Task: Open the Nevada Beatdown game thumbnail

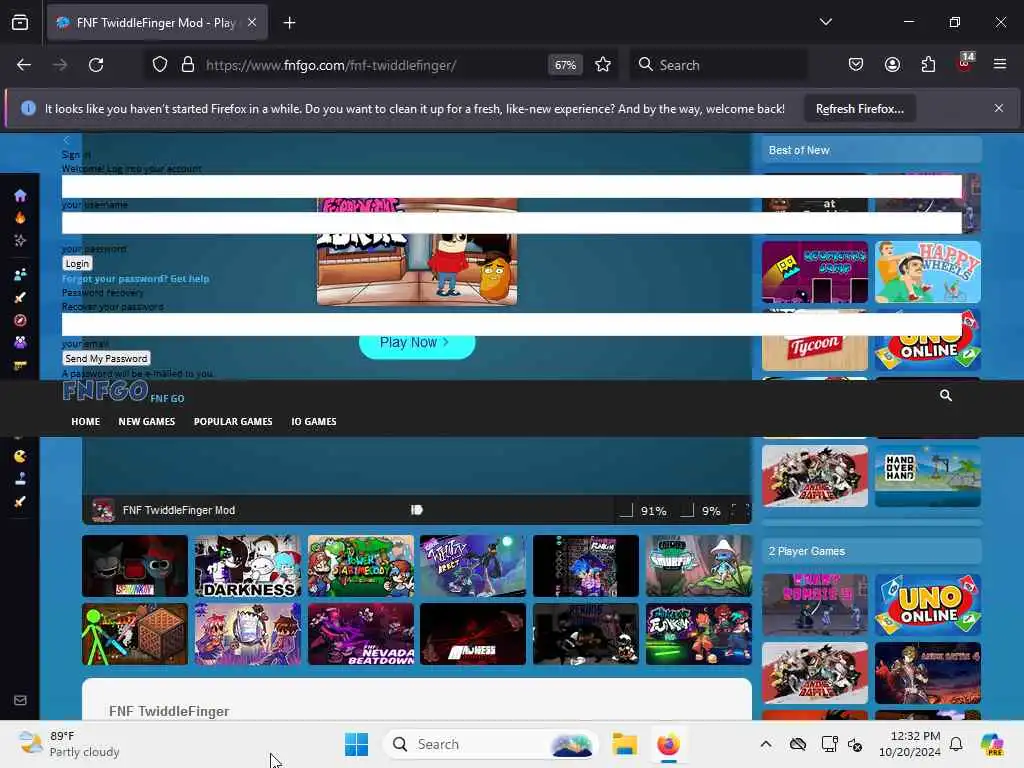Action: 360,634
